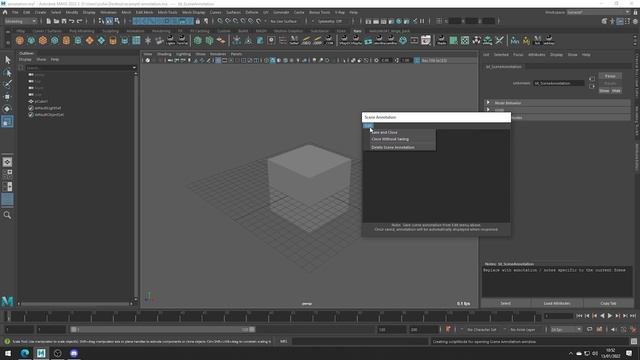
Task: Expand the UUID section
Action: pos(557,110)
